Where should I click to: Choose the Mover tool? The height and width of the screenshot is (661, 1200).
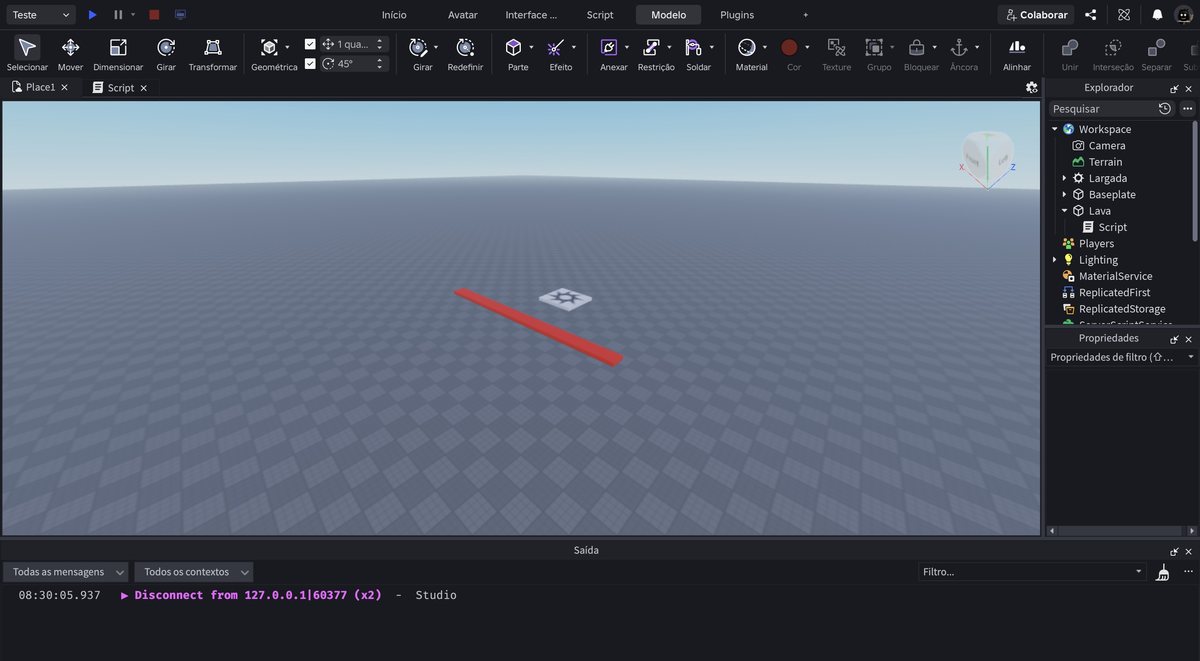(70, 47)
